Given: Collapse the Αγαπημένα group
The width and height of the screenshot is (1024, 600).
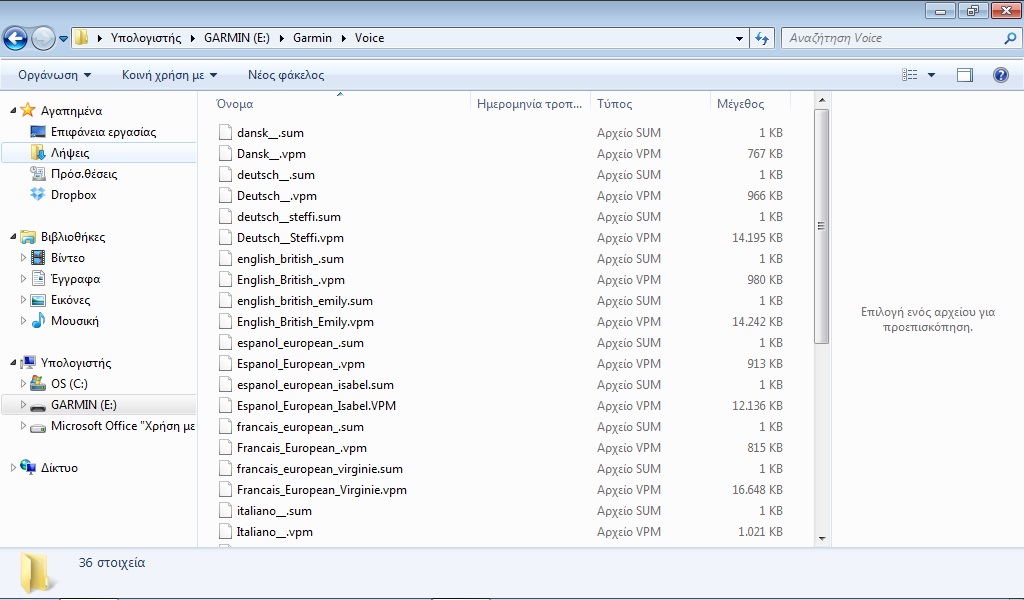Looking at the screenshot, I should [x=13, y=111].
